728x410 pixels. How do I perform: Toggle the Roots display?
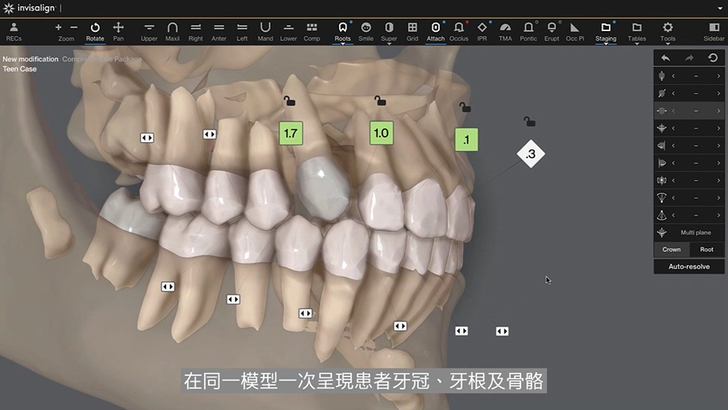click(x=343, y=32)
